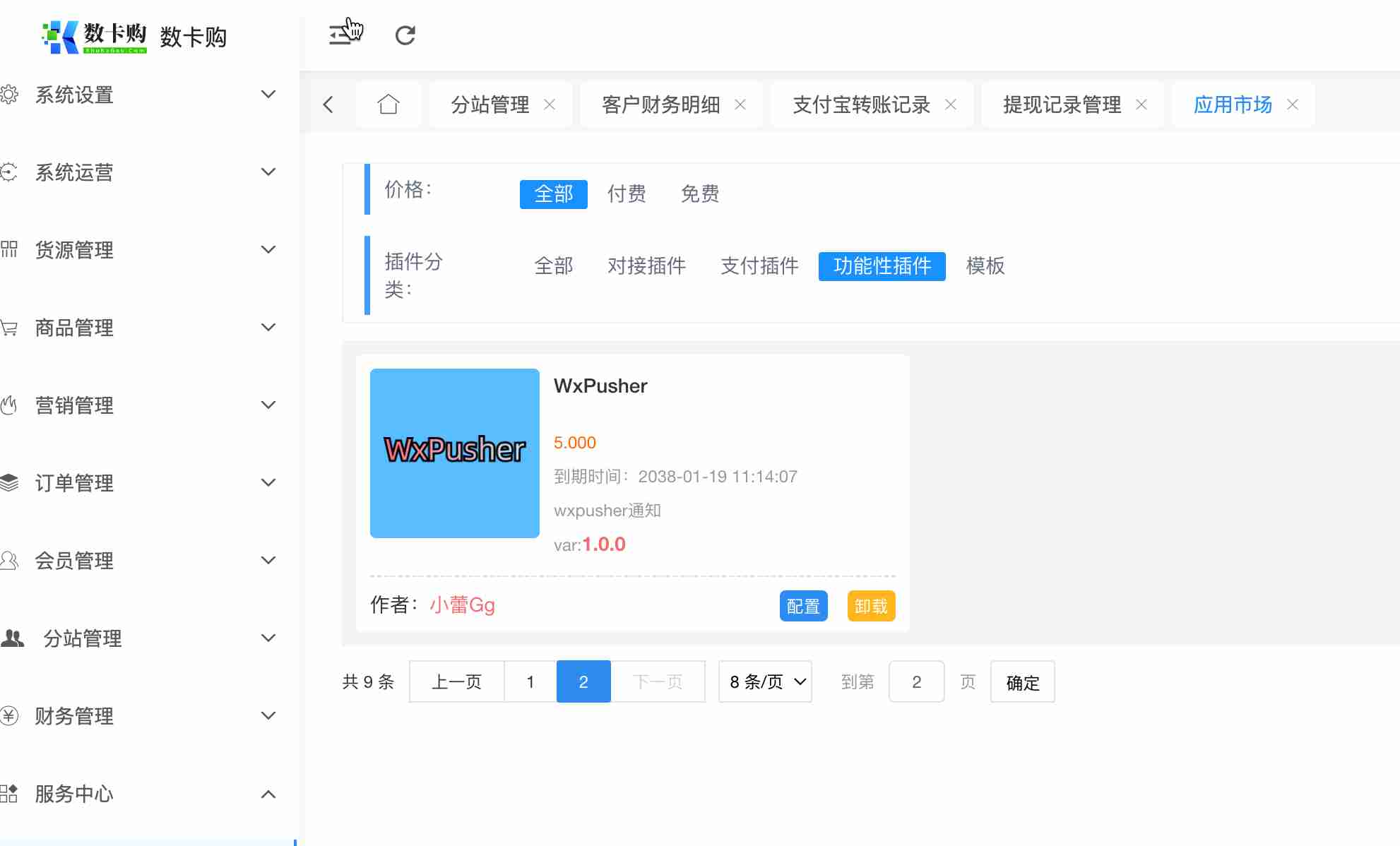Open the 8 条/页 page size dropdown
1400x846 pixels.
click(x=765, y=681)
